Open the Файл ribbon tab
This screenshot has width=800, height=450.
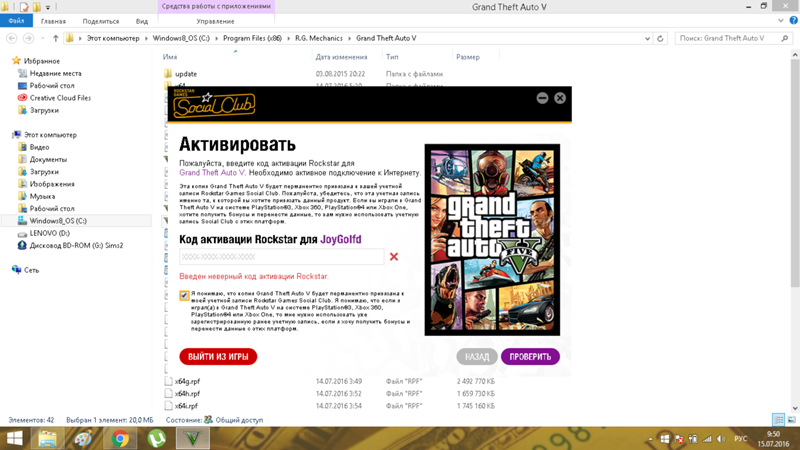point(16,21)
